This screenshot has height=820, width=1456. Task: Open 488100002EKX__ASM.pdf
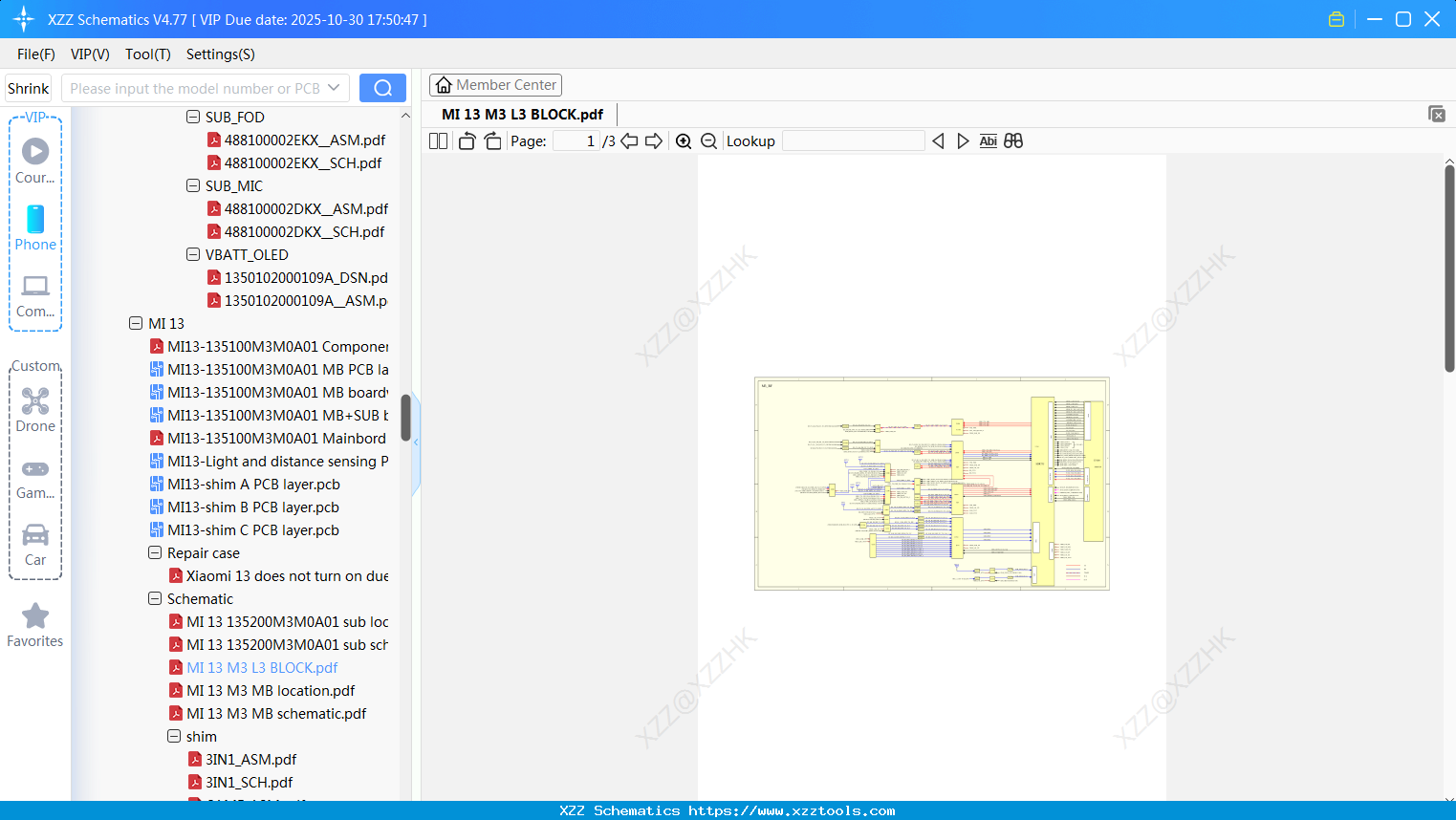[x=305, y=140]
